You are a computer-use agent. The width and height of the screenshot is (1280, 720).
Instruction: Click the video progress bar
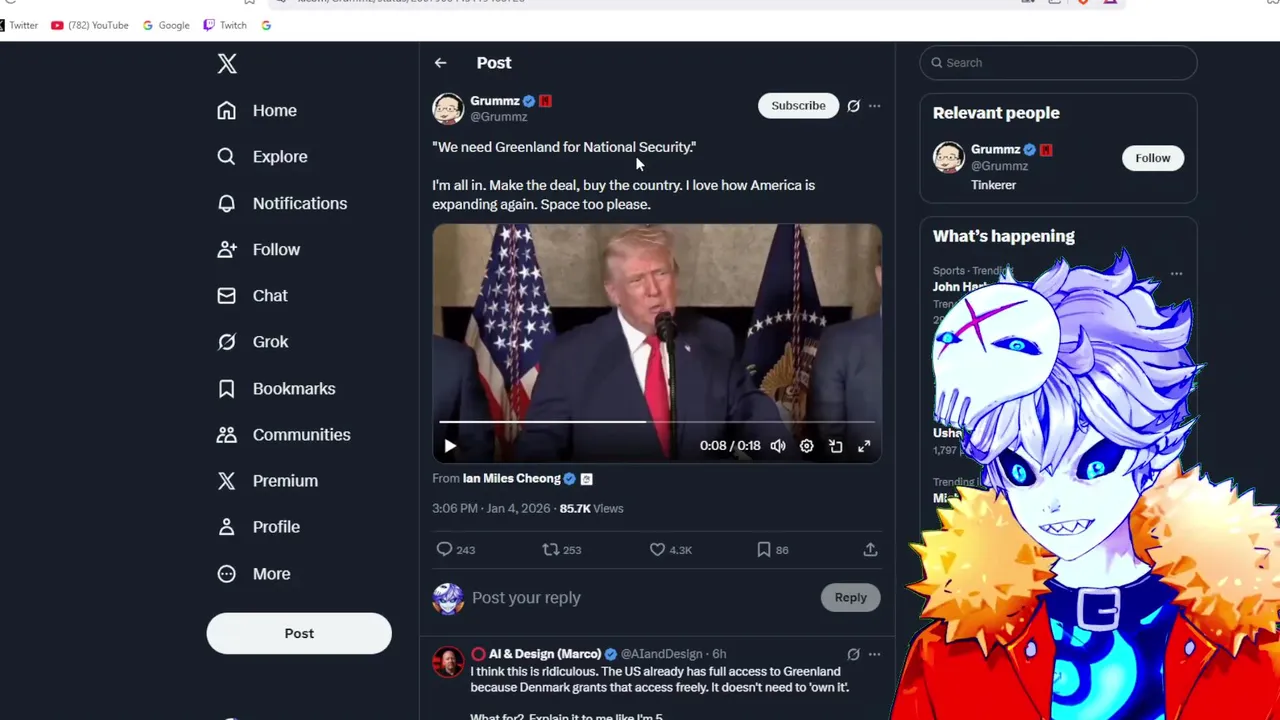click(x=657, y=422)
